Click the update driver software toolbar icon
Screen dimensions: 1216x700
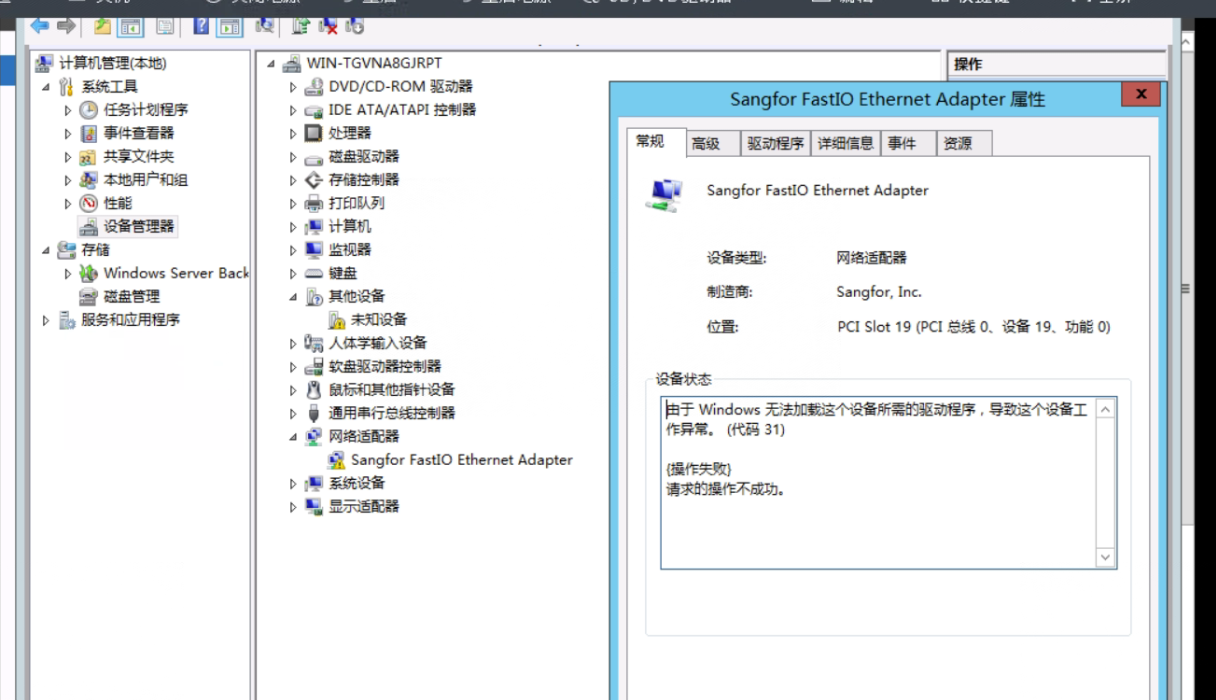300,26
